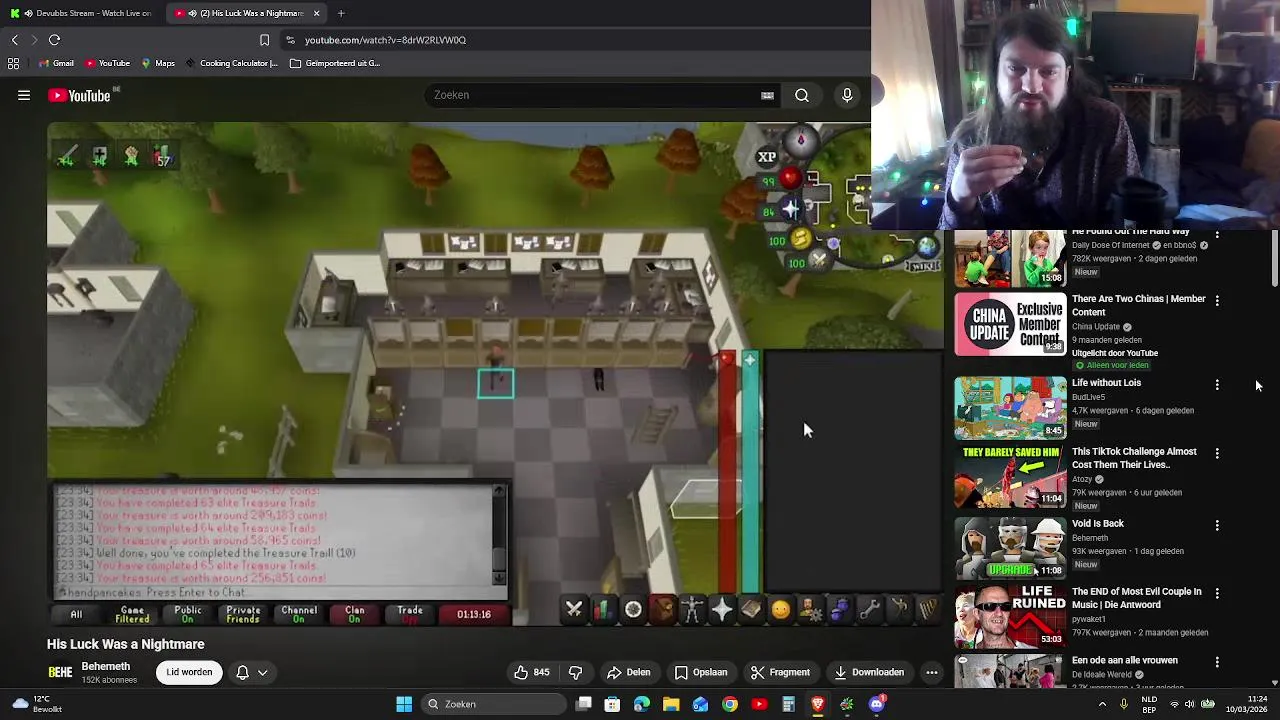Open the Life without Lois thumbnail
Viewport: 1280px width, 720px height.
[1010, 407]
